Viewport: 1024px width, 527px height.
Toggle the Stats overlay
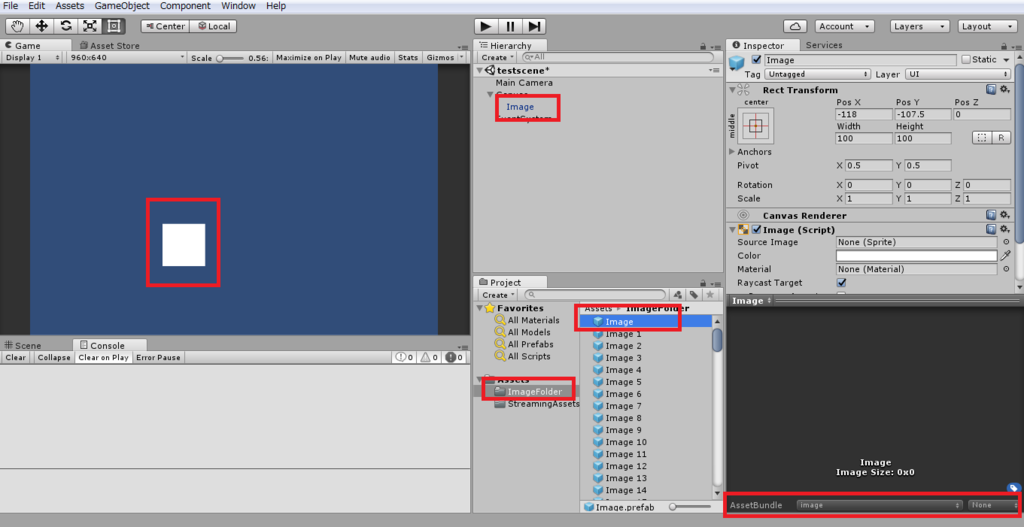(408, 57)
